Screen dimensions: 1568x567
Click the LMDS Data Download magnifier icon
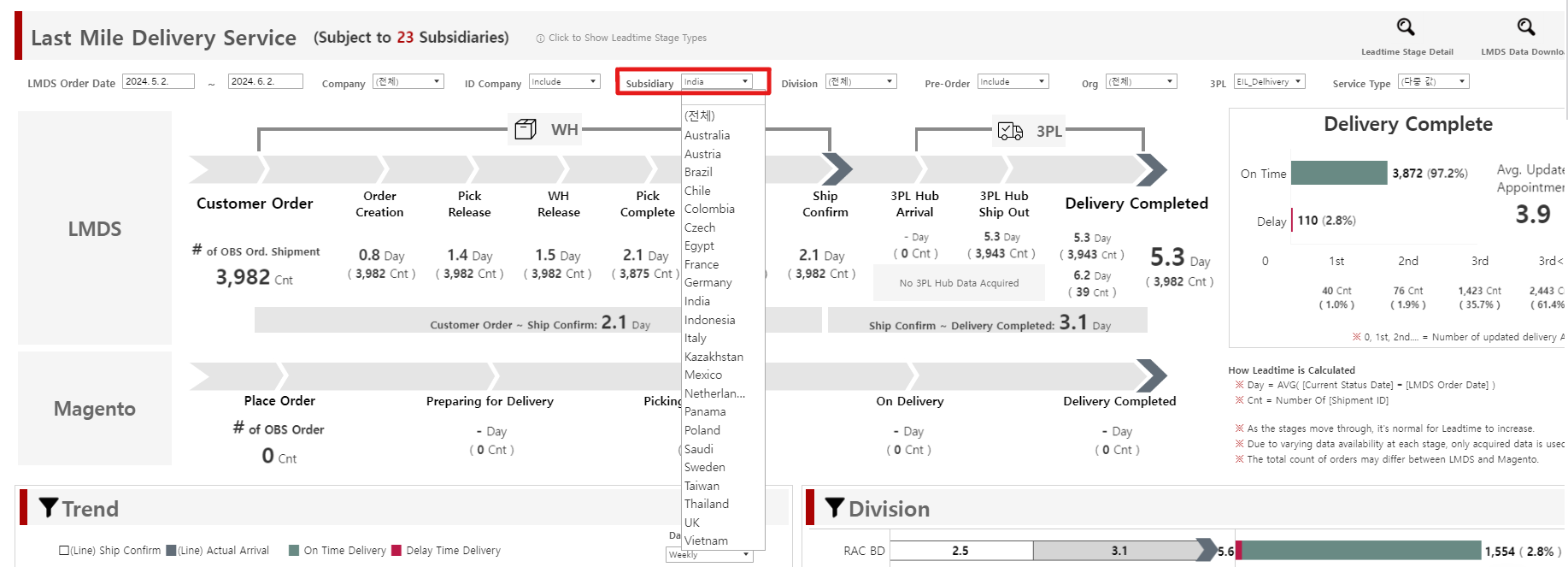click(x=1526, y=27)
